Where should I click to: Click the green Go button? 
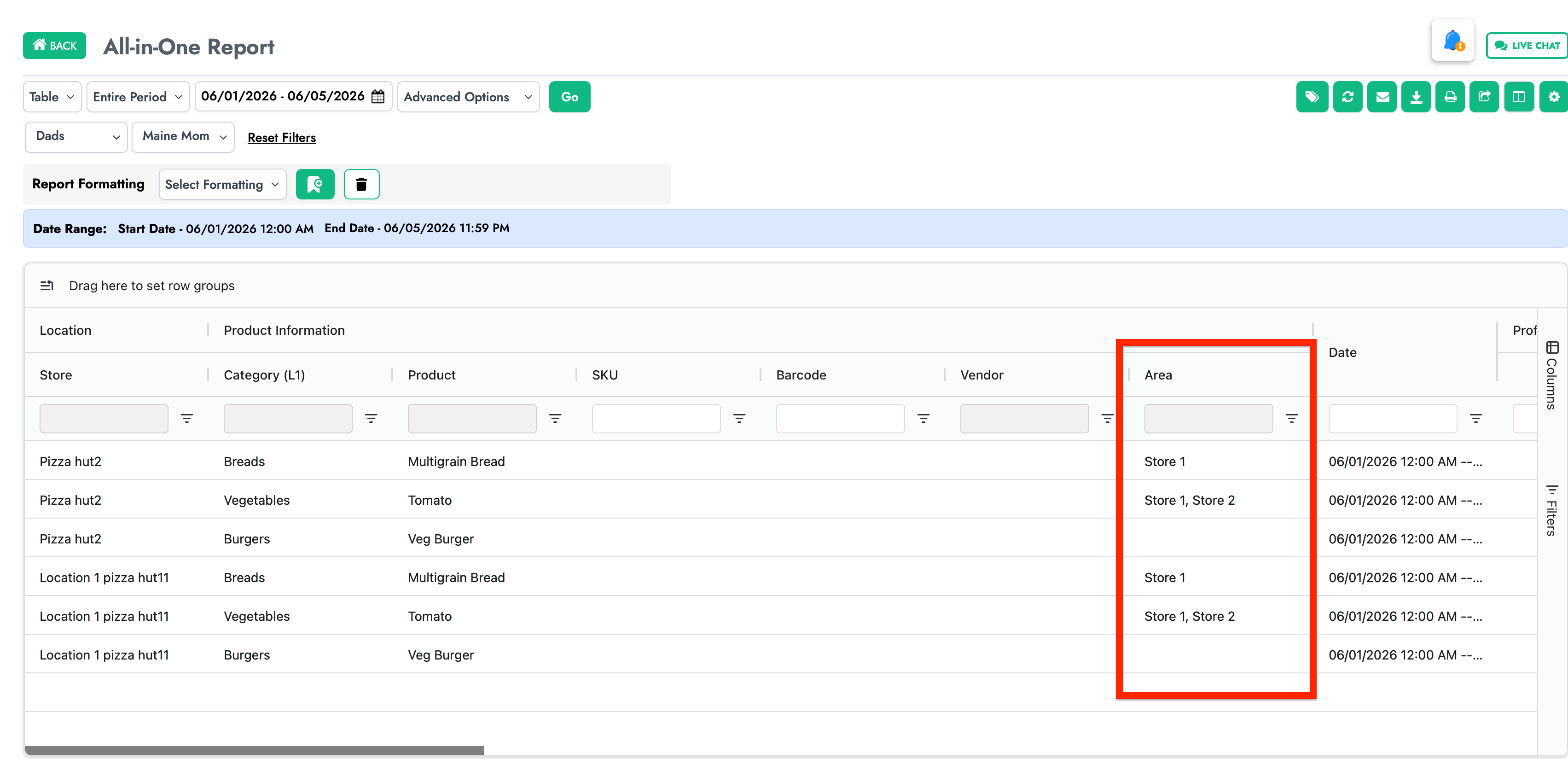tap(570, 97)
